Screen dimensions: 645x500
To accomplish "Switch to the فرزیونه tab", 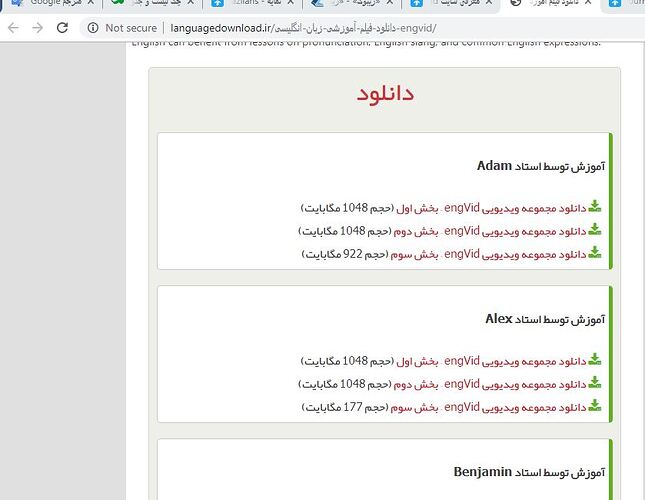I will pyautogui.click(x=350, y=3).
